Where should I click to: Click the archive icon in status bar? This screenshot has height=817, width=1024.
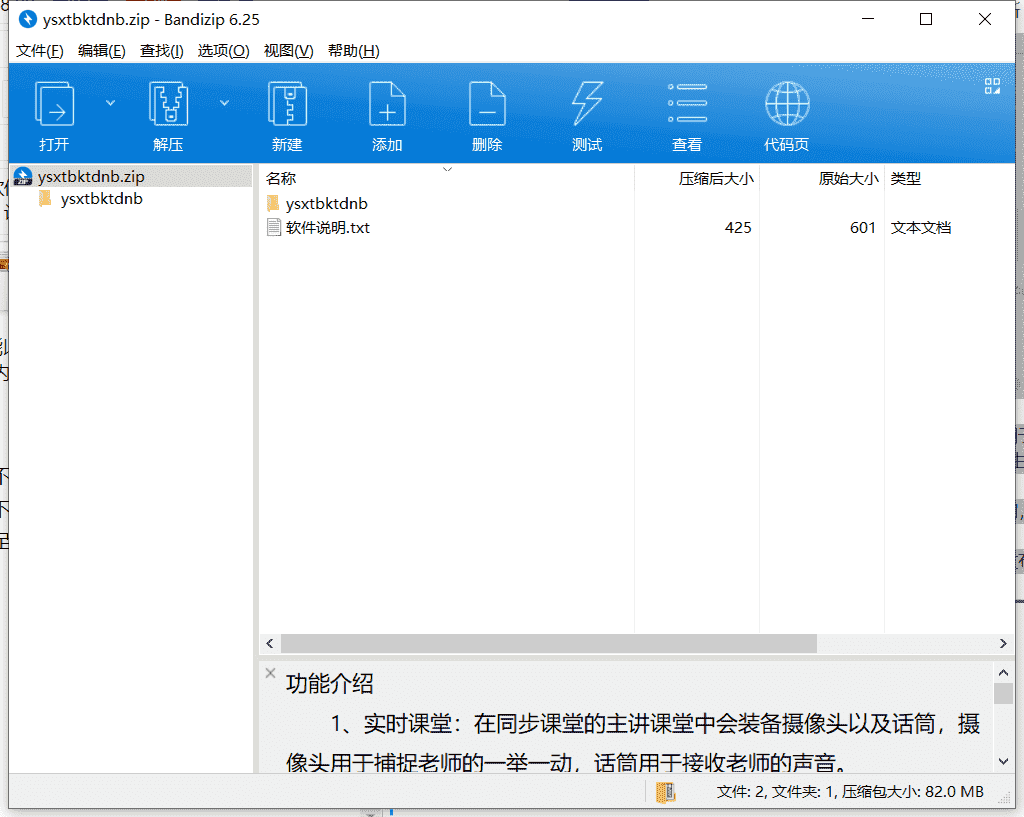tap(665, 792)
